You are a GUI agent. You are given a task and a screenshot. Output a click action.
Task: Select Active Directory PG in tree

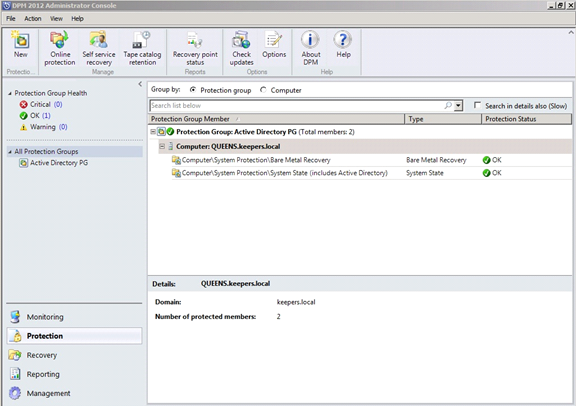coord(59,163)
